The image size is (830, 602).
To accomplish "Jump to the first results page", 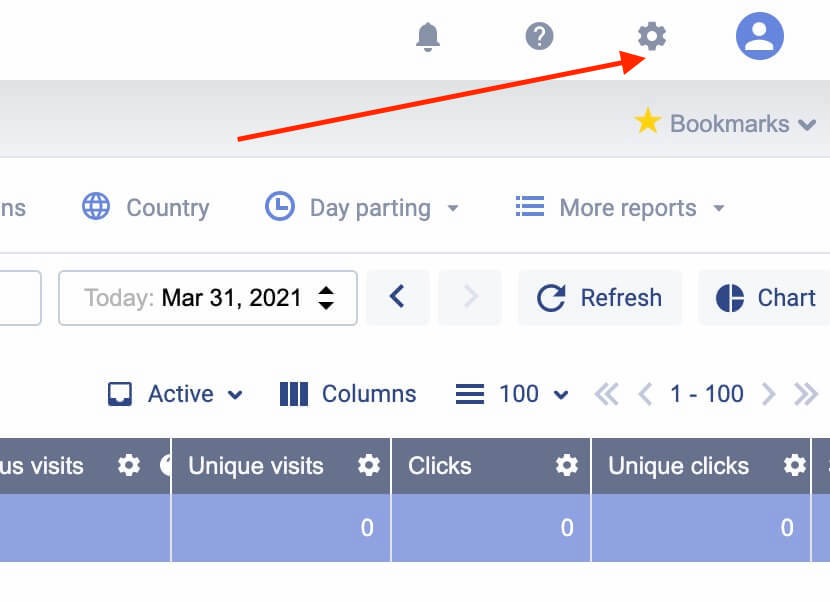I will (x=606, y=394).
